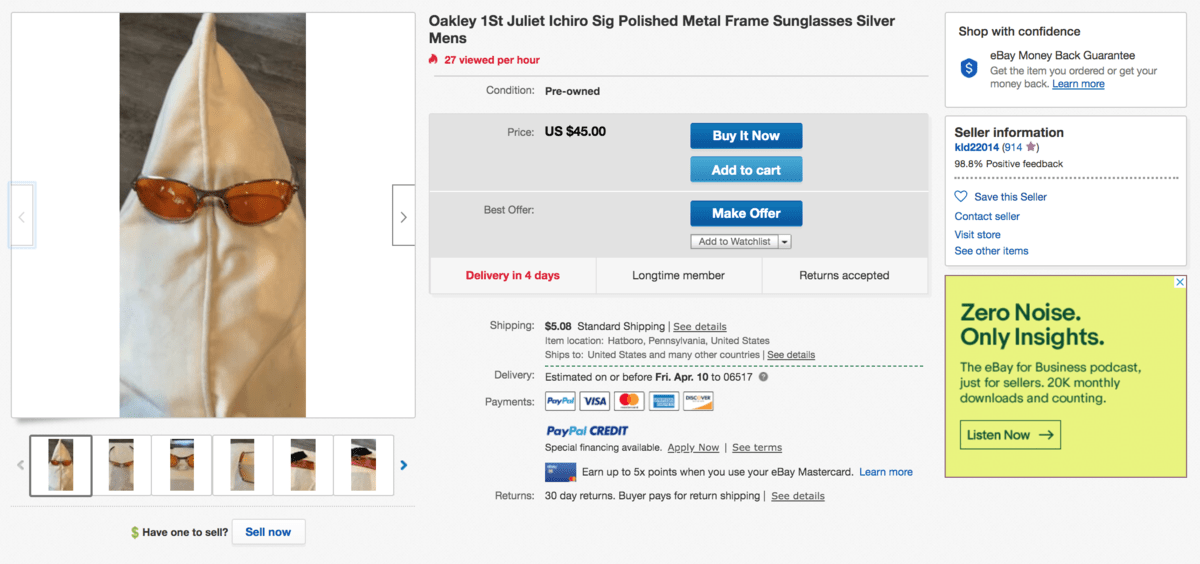This screenshot has height=564, width=1200.
Task: Close the ad using the X icon
Action: (1180, 283)
